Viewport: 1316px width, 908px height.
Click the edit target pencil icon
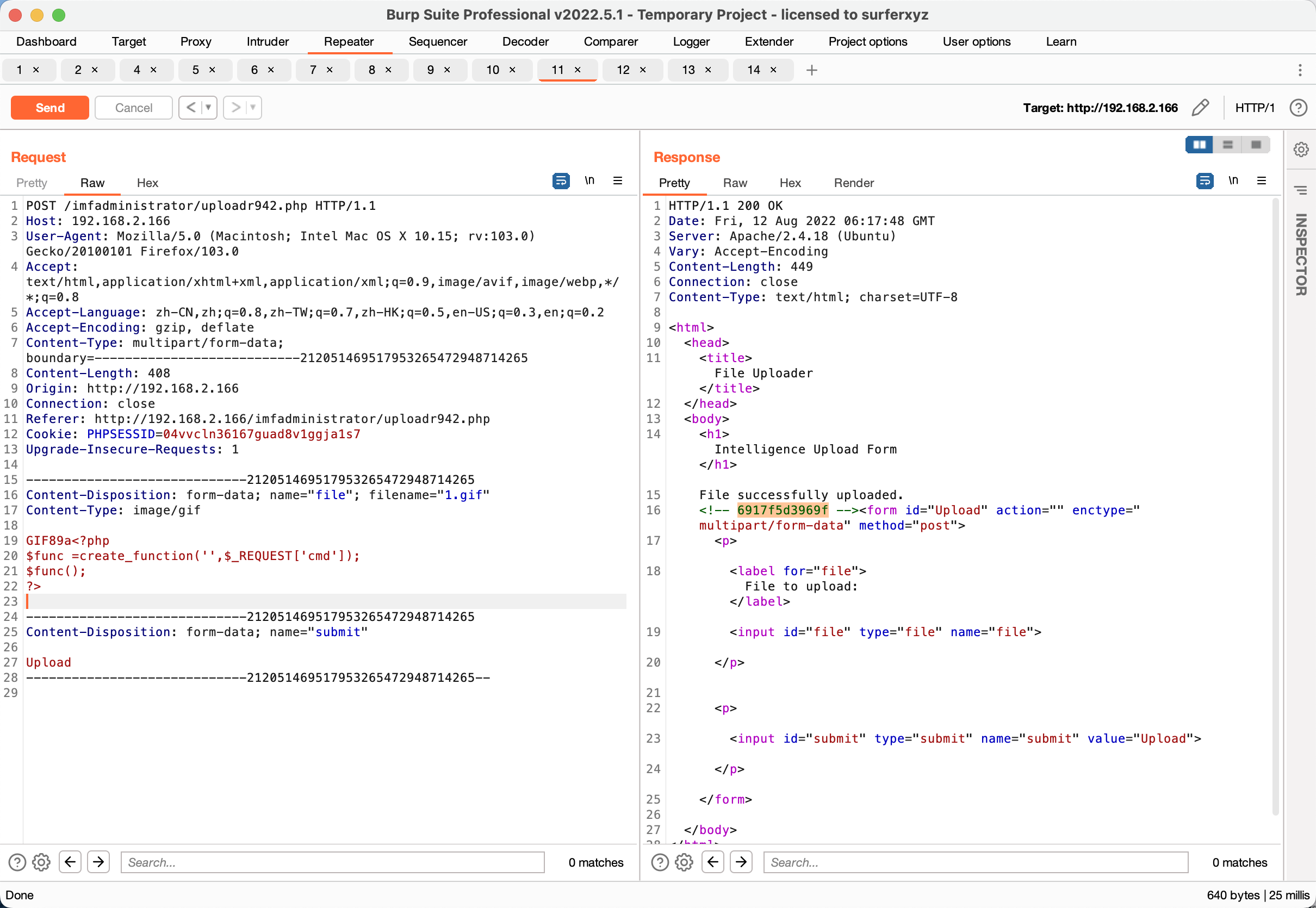tap(1200, 108)
